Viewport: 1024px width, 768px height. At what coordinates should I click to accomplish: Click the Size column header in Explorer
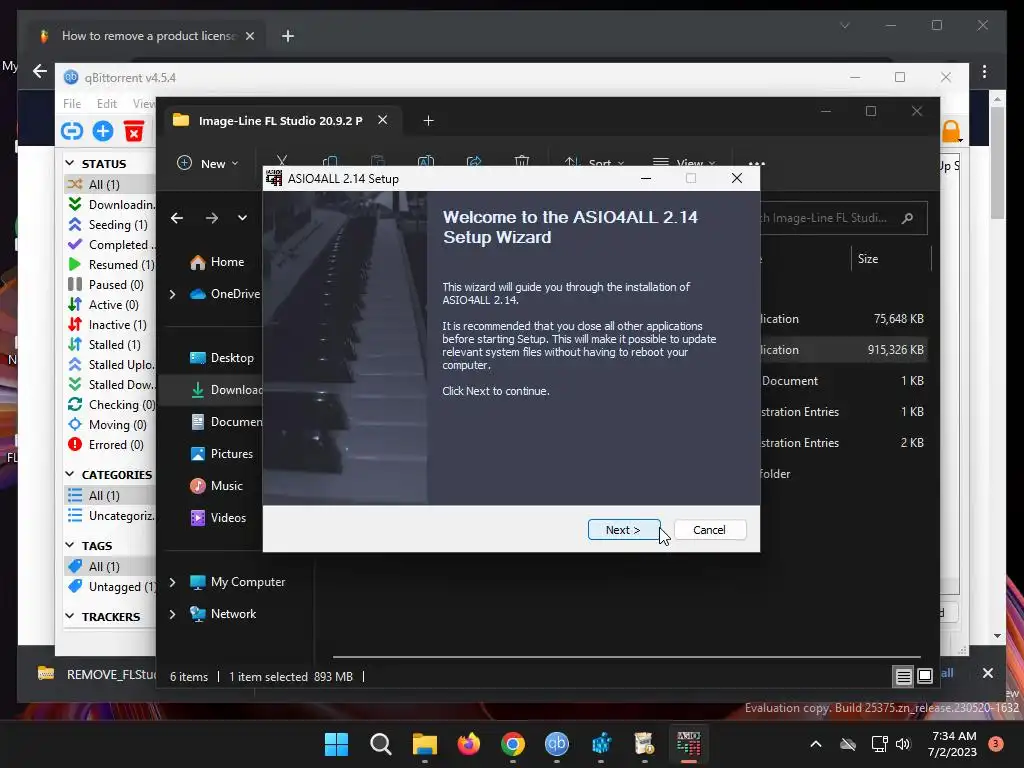click(x=867, y=259)
